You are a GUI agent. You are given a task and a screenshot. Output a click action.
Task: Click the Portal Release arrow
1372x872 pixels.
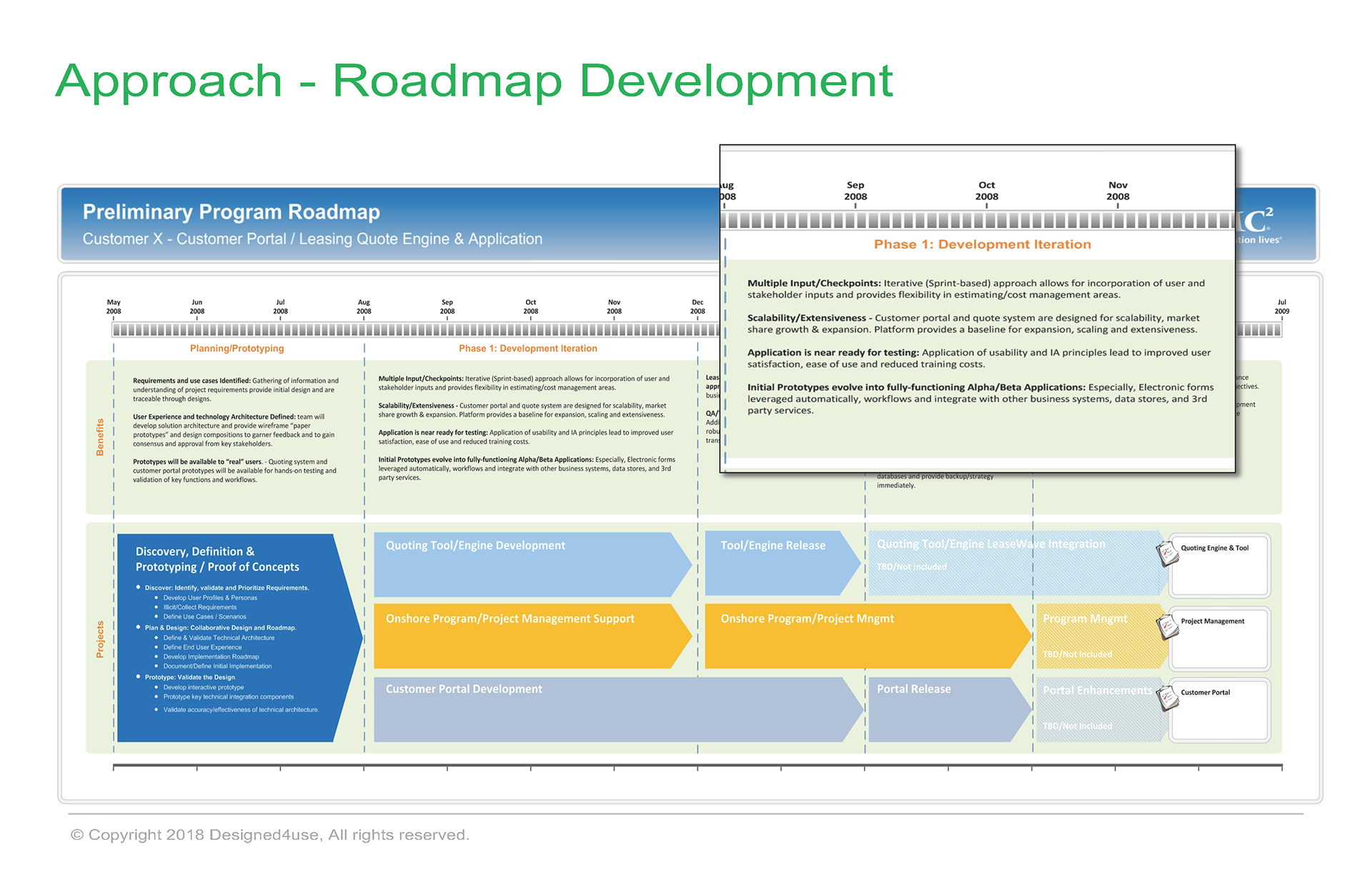click(943, 710)
